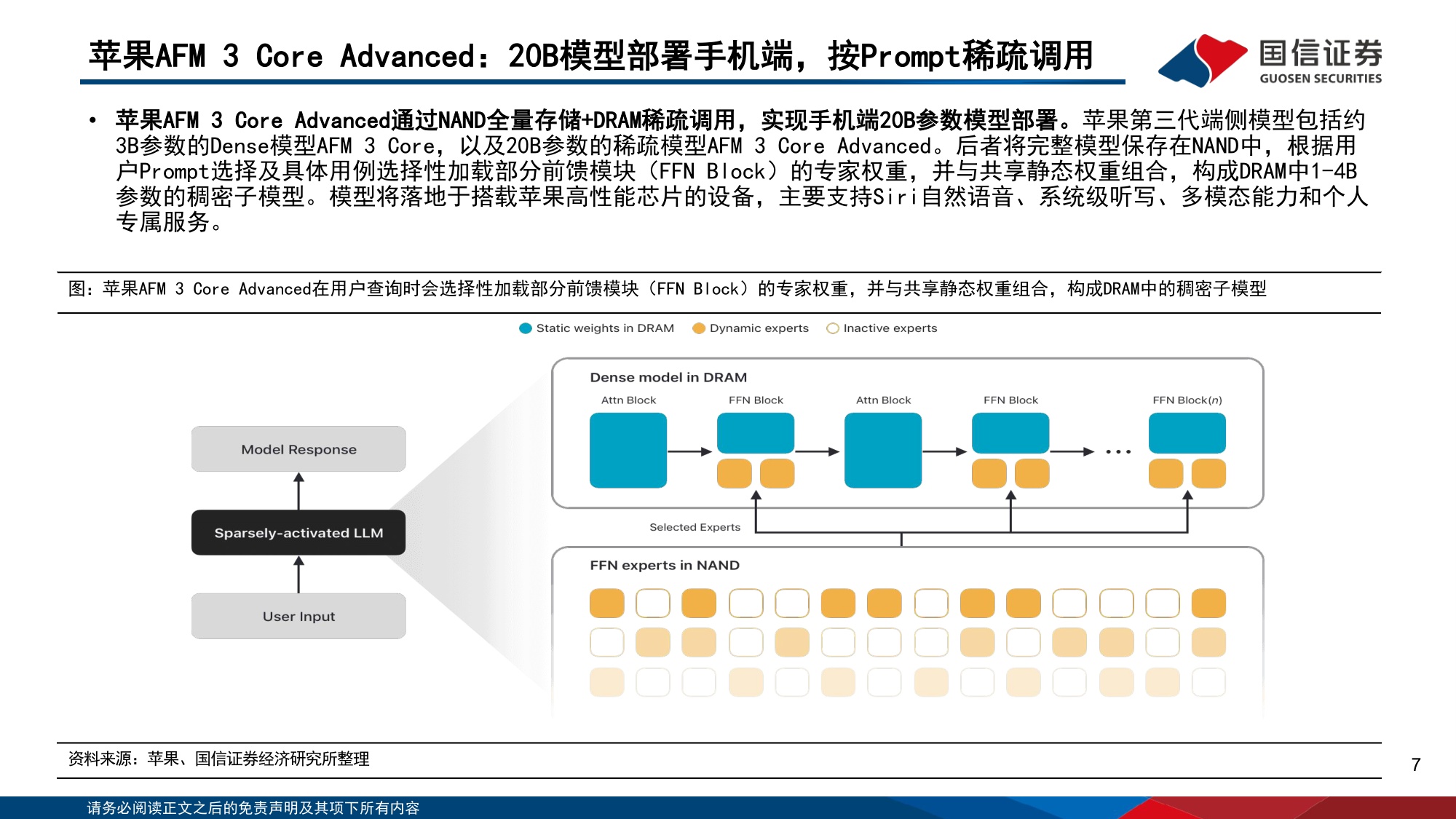This screenshot has width=1456, height=819.
Task: Click the 'Dense model in DRAM' heading
Action: [668, 377]
